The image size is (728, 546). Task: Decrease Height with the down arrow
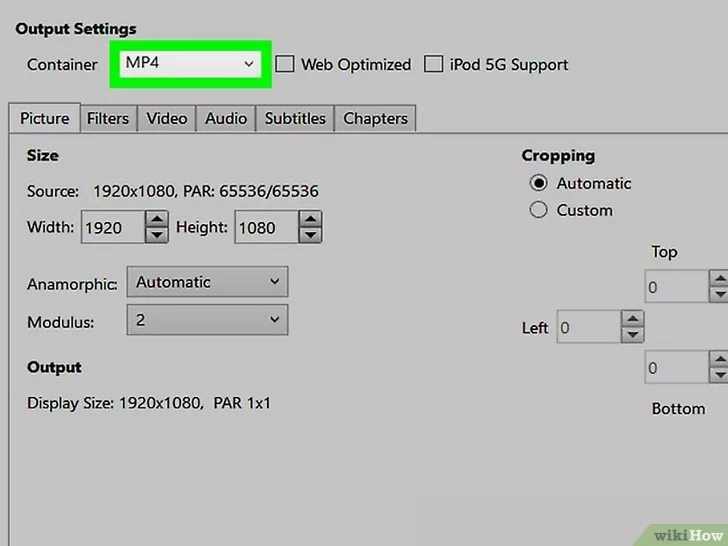point(311,235)
